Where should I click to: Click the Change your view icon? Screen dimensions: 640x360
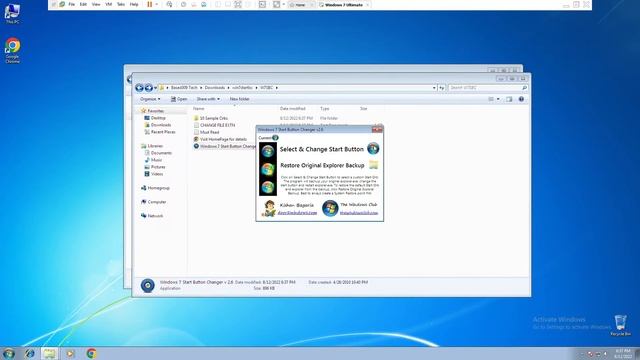[491, 99]
